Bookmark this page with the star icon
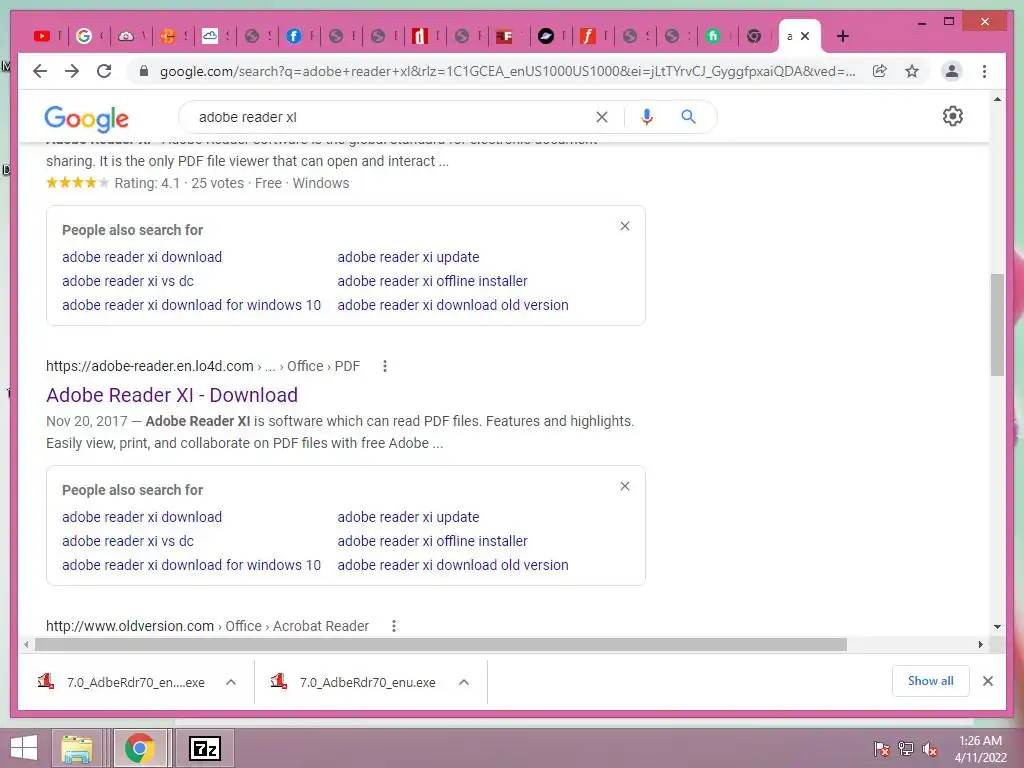This screenshot has height=768, width=1024. [912, 71]
